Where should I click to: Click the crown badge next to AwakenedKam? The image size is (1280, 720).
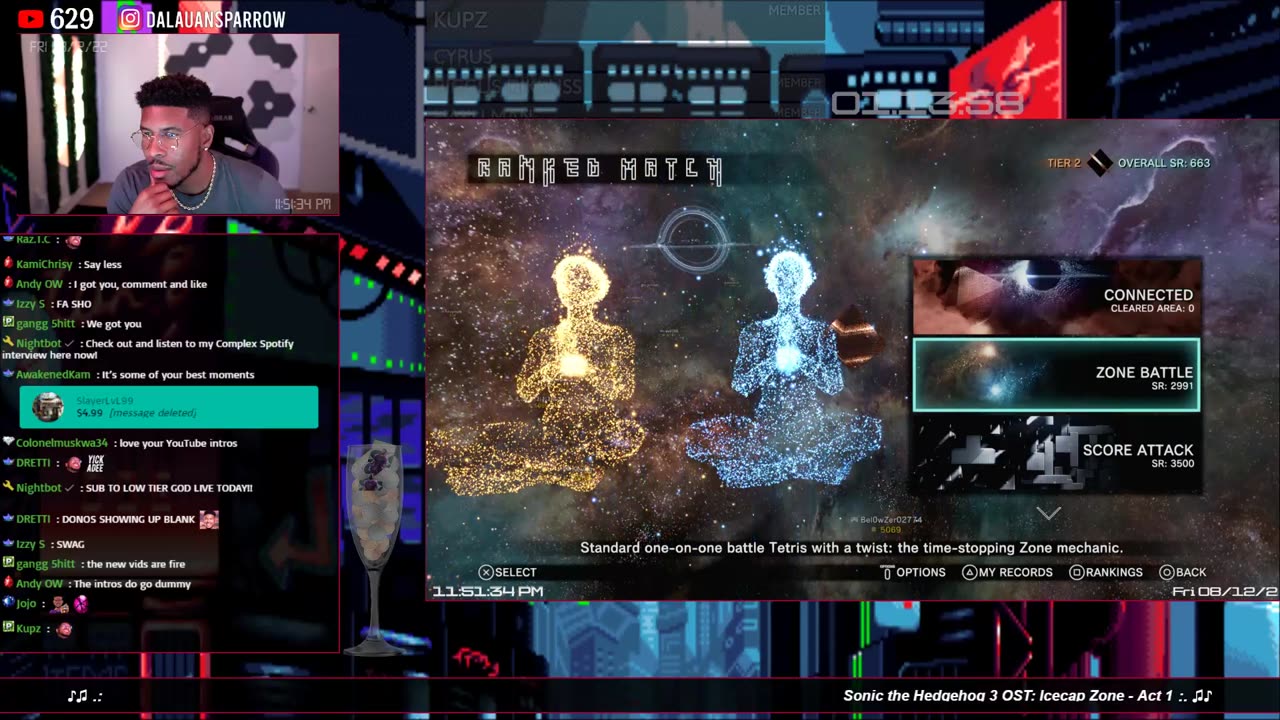pyautogui.click(x=8, y=374)
